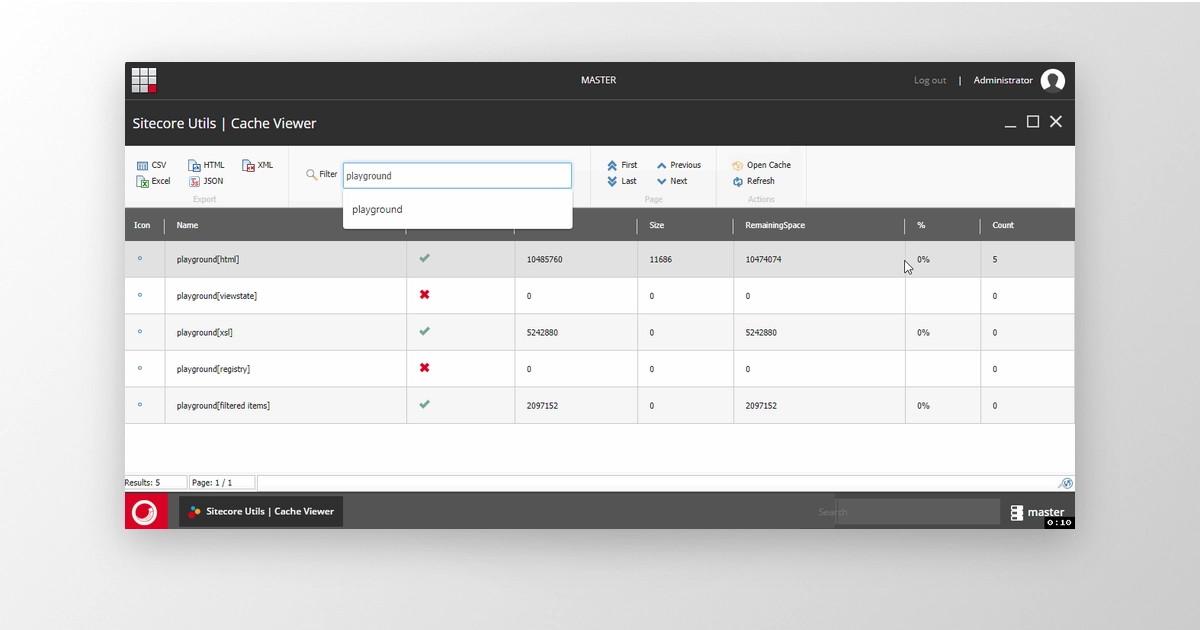
Task: Export the table as CSV
Action: pos(152,165)
